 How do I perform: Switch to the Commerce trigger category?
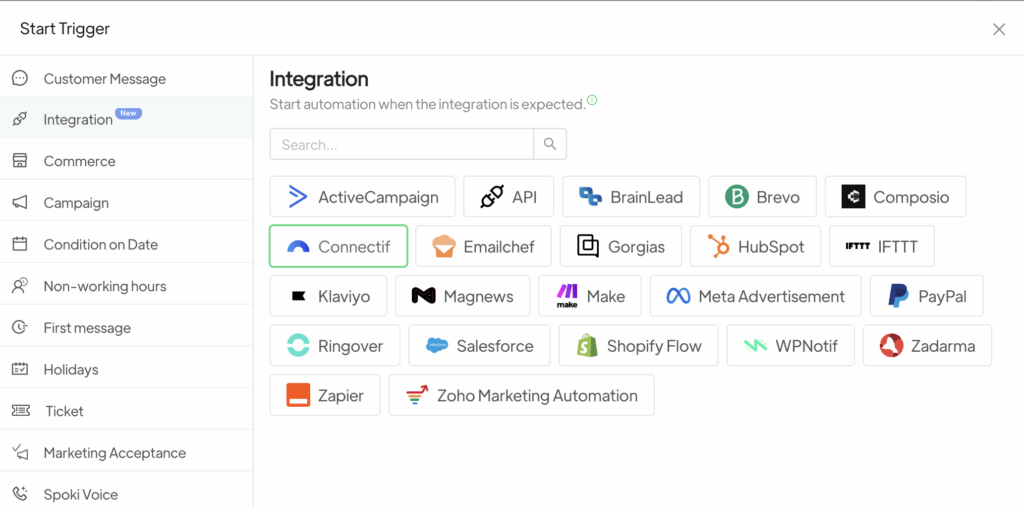(79, 161)
